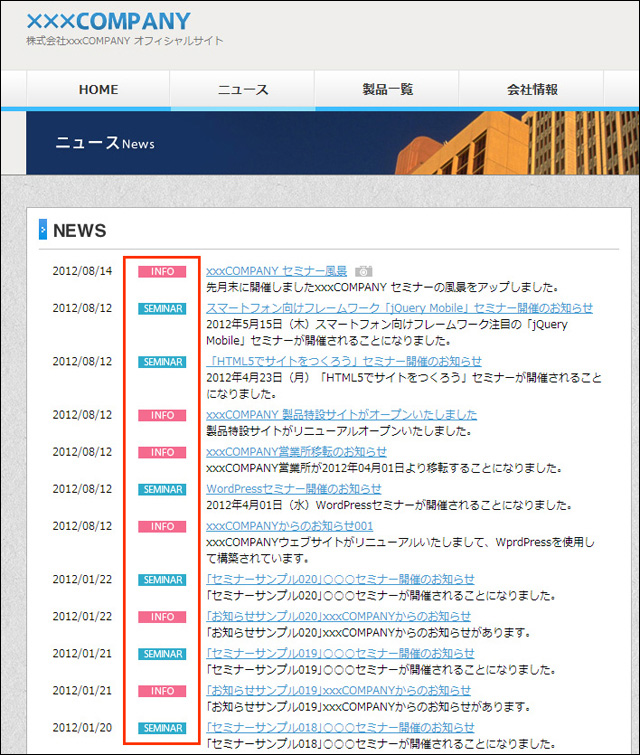Open the jQuery Mobile セミナー開催のお知らせ link

pyautogui.click(x=399, y=308)
